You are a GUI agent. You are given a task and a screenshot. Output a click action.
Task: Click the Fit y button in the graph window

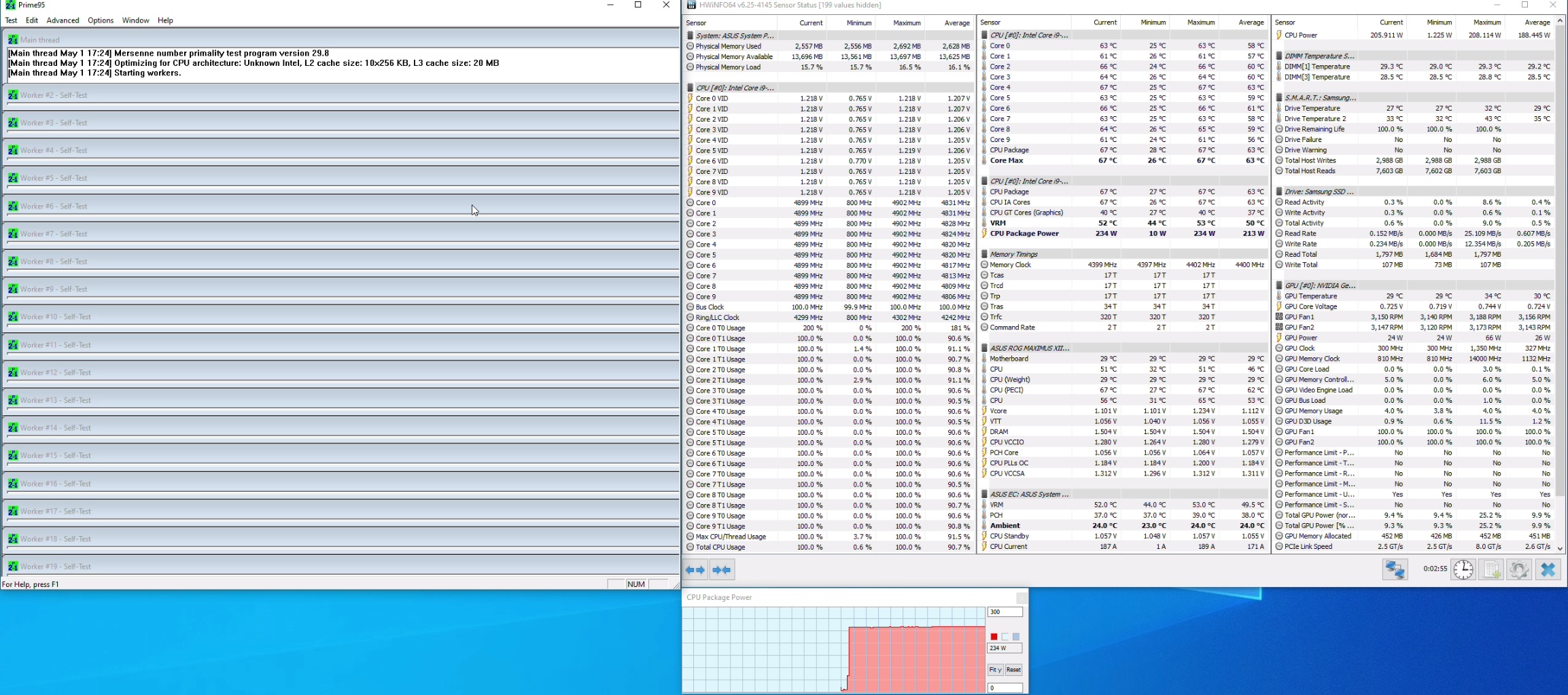(x=995, y=670)
